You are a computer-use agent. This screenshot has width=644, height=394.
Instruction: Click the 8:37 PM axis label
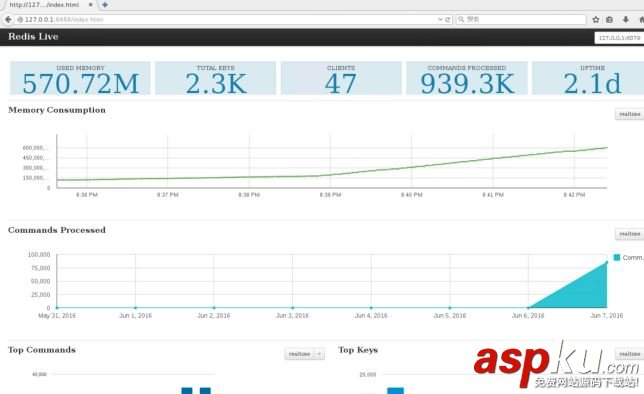(x=168, y=195)
